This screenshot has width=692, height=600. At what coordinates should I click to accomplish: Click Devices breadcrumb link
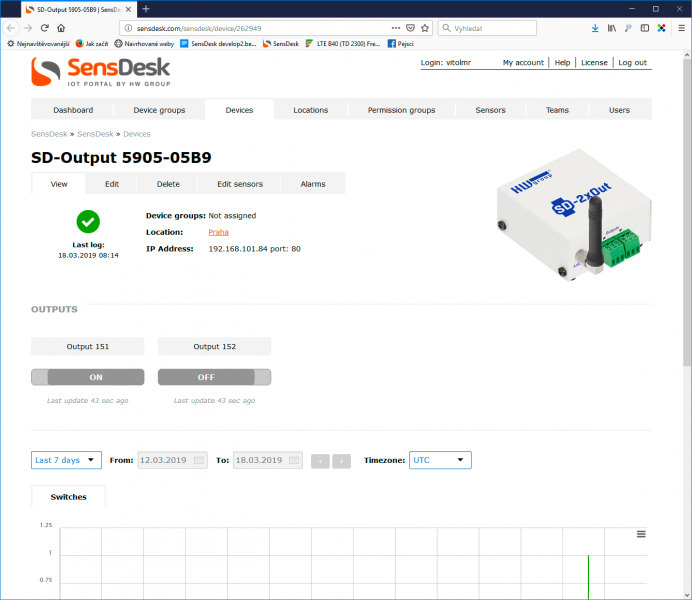click(137, 134)
